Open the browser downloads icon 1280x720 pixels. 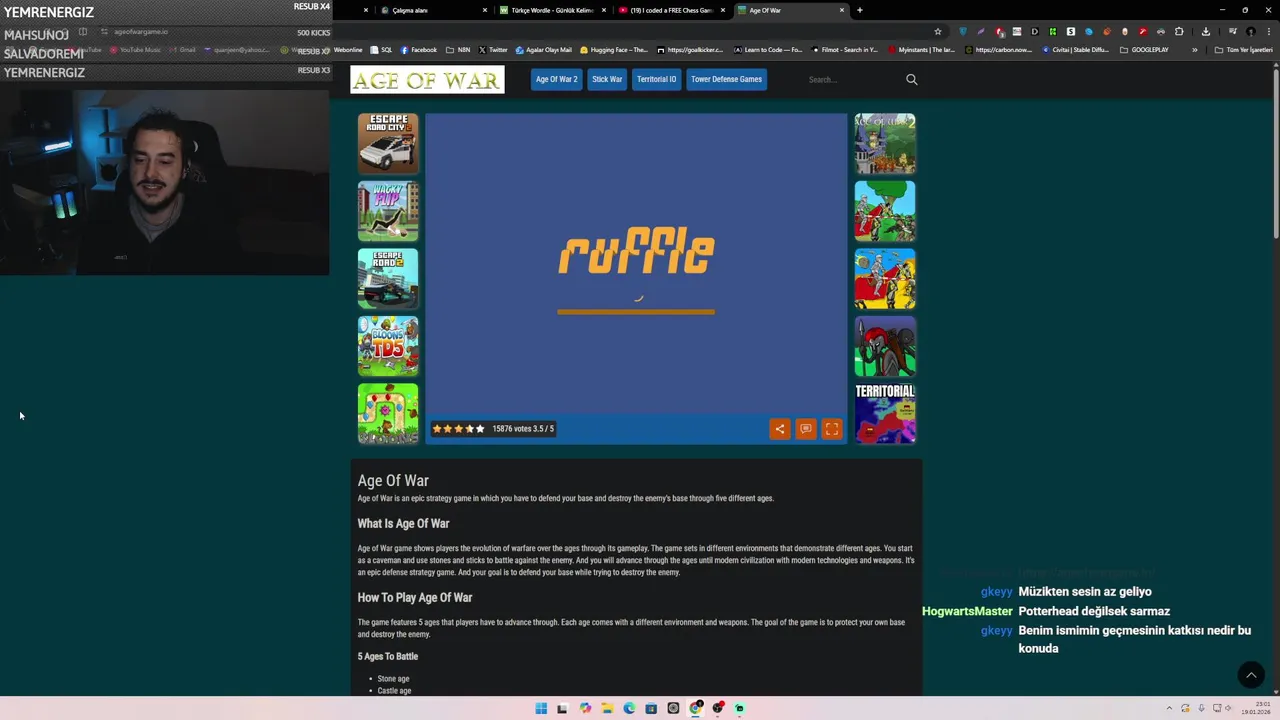coord(1205,31)
